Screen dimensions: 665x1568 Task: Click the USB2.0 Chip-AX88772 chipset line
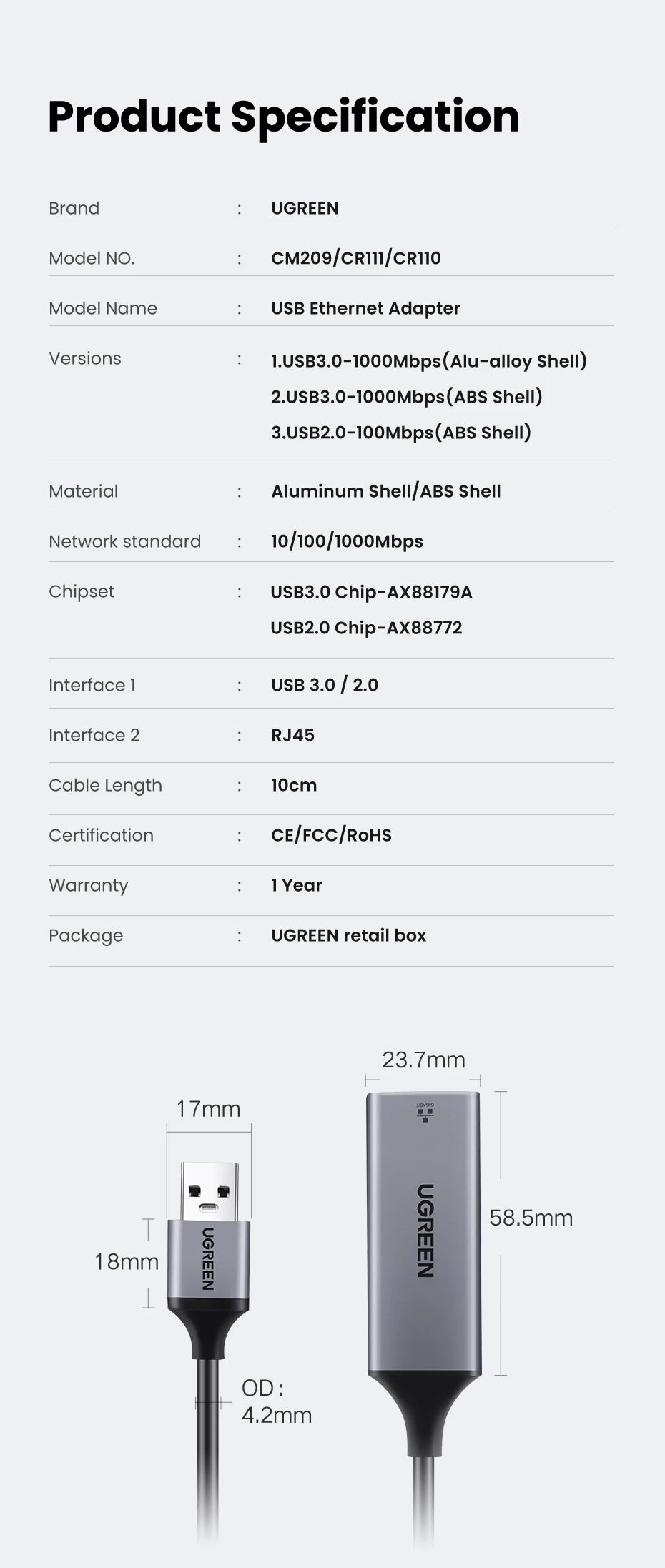pos(366,628)
